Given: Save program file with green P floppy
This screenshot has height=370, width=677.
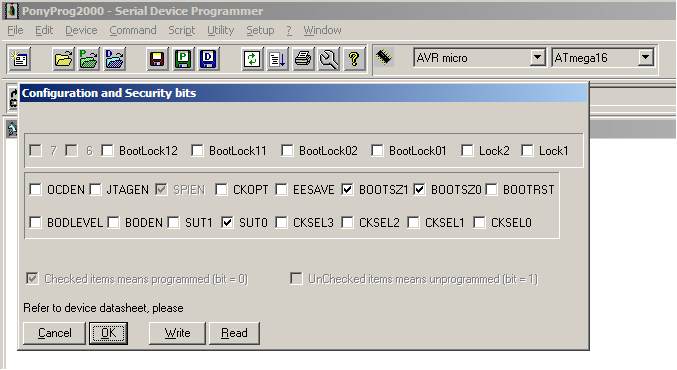Looking at the screenshot, I should pos(183,59).
